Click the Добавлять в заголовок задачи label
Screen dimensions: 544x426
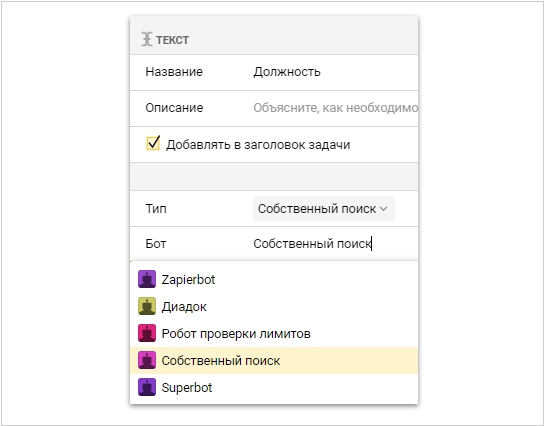pyautogui.click(x=258, y=145)
